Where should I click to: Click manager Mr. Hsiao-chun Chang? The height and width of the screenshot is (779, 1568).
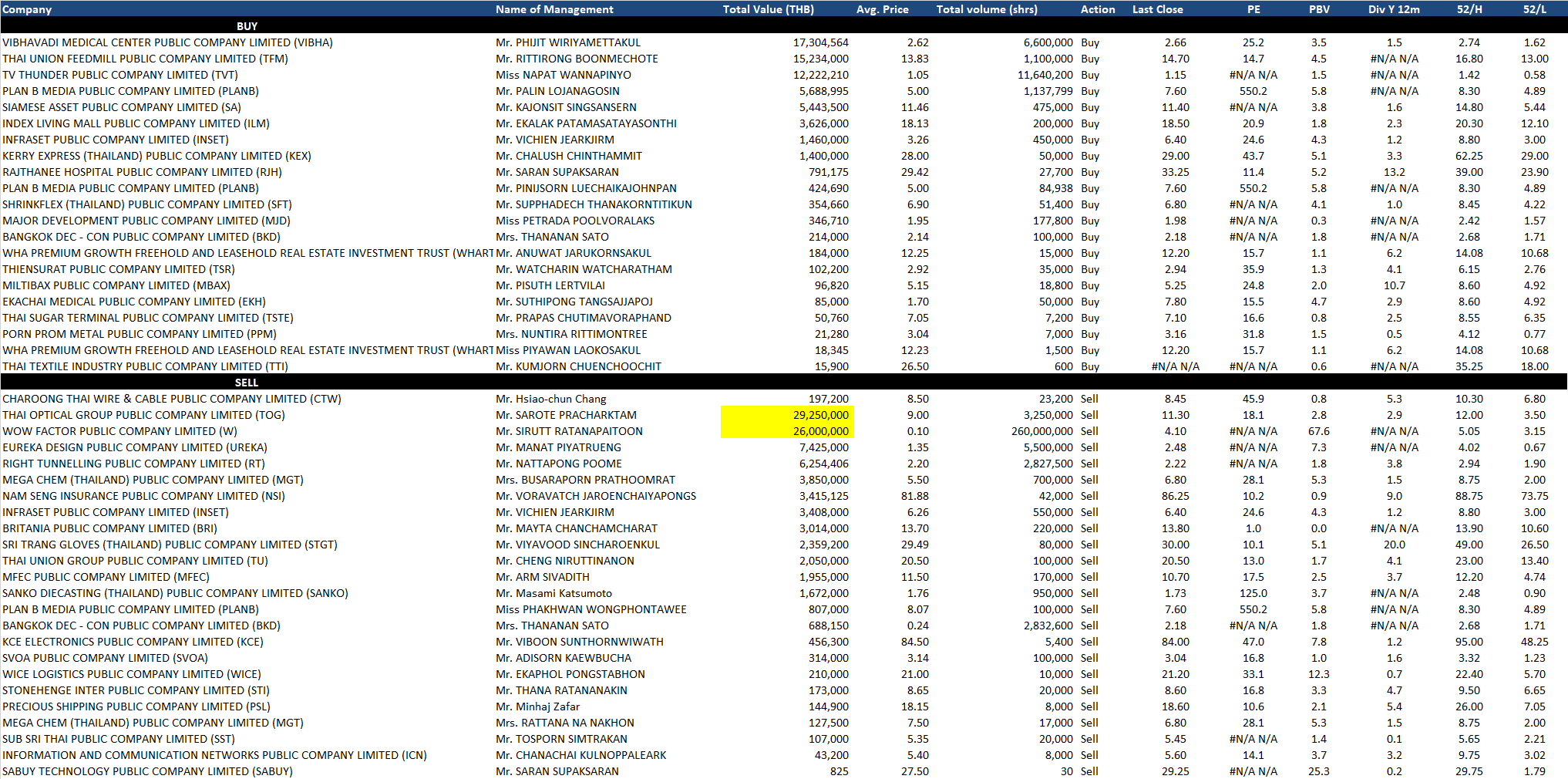click(x=551, y=399)
